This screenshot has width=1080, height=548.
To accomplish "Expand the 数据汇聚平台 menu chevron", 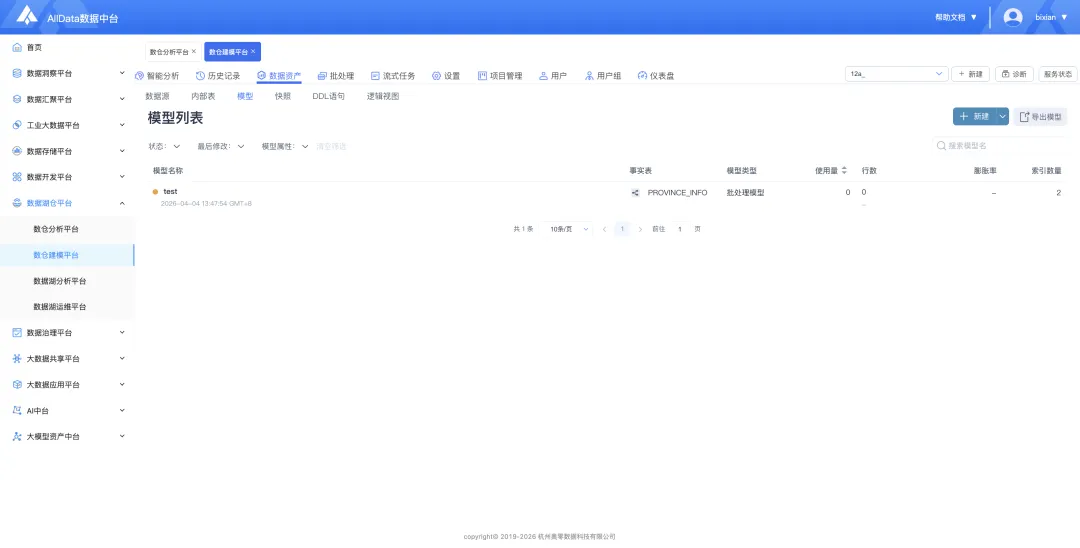I will click(x=122, y=99).
